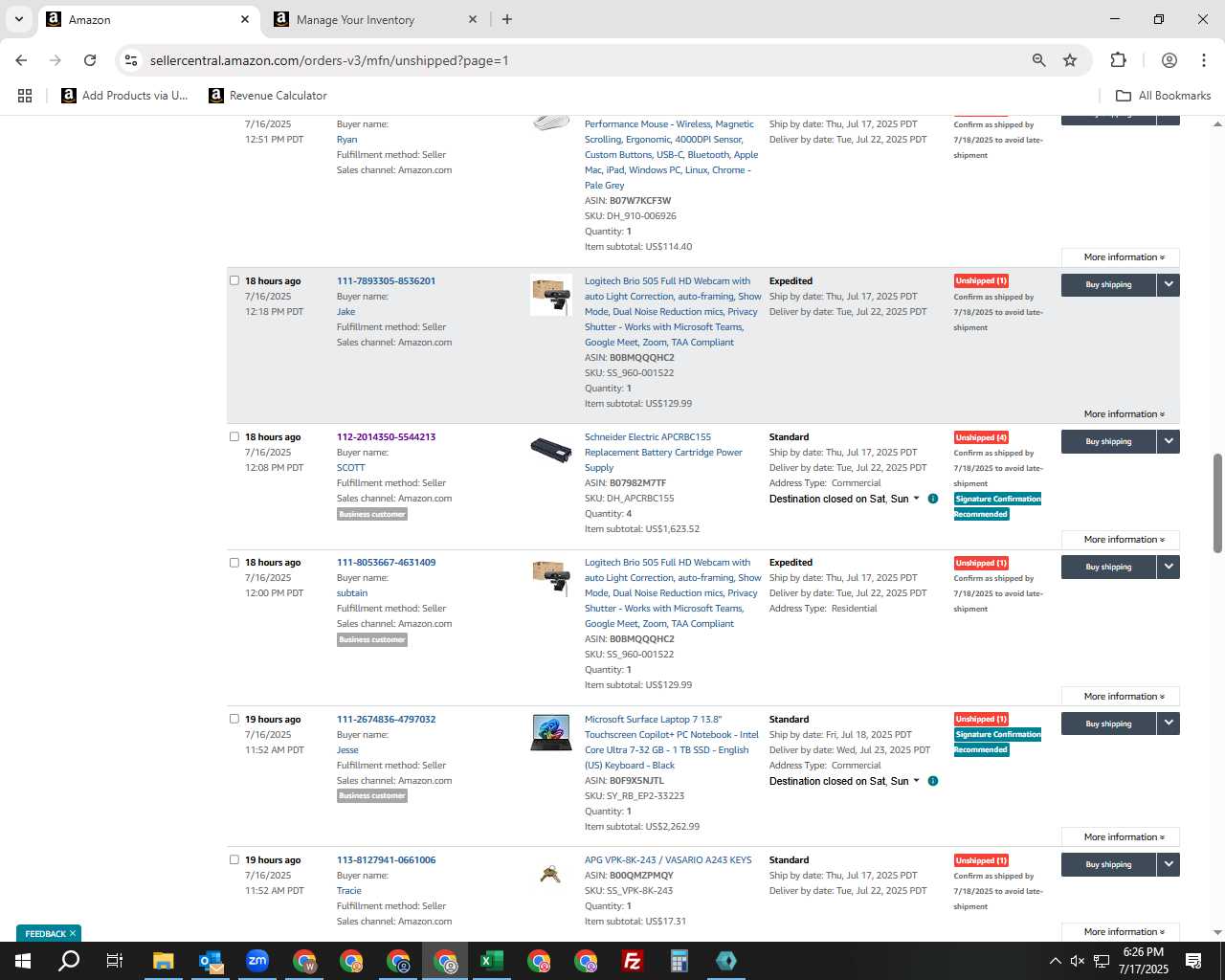Select checkbox for order 112-2014350-5544213

(234, 436)
